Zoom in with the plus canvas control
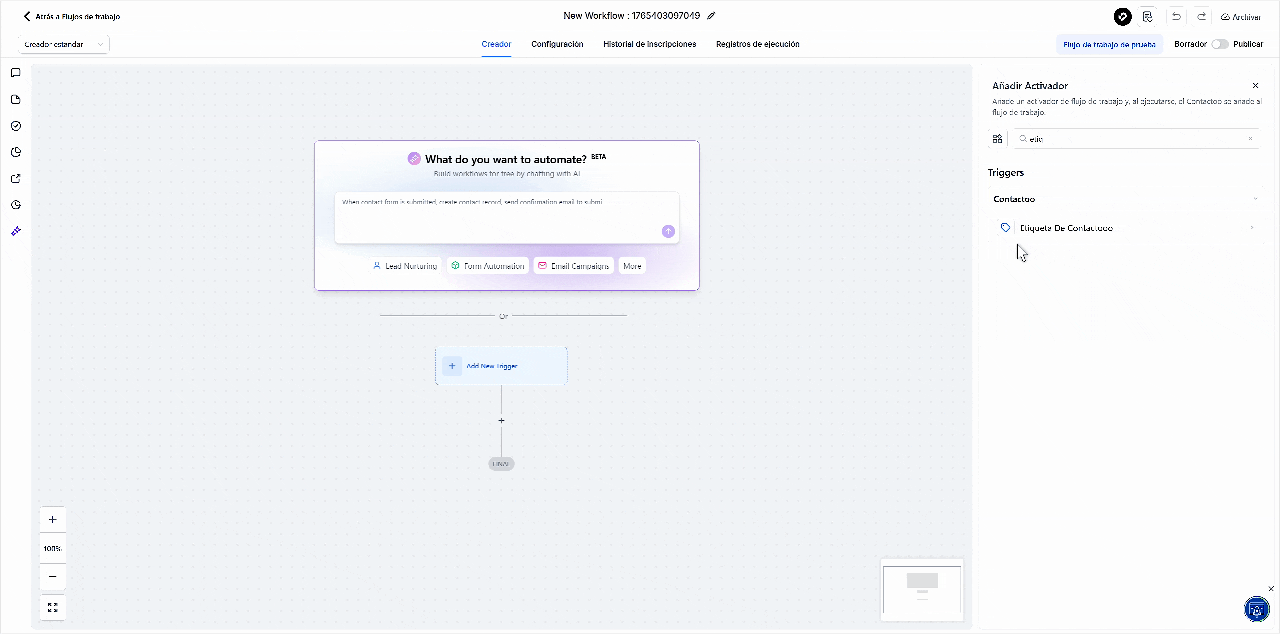Viewport: 1280px width, 634px height. point(52,520)
